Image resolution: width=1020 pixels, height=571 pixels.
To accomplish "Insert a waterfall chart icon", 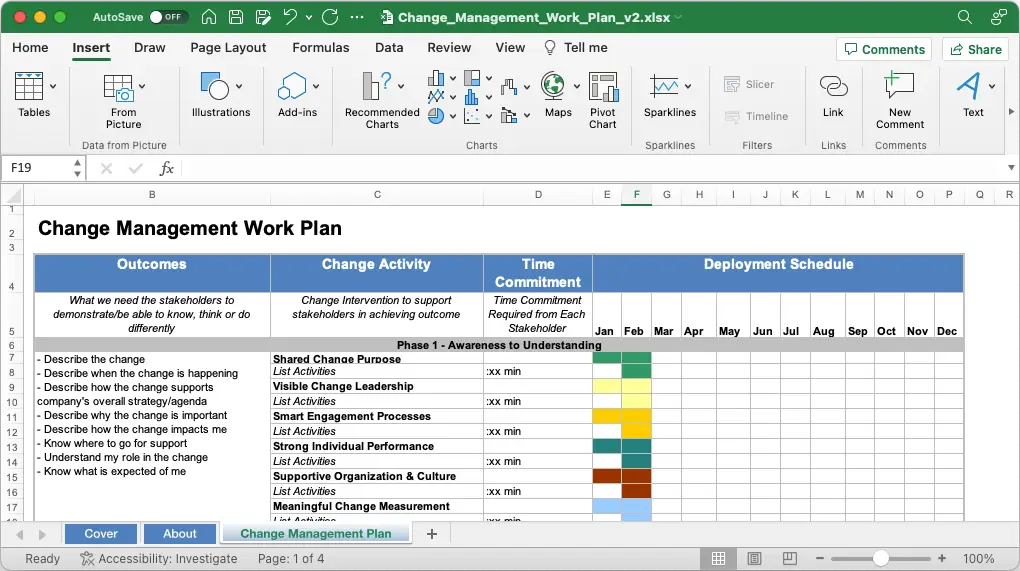I will pos(509,86).
